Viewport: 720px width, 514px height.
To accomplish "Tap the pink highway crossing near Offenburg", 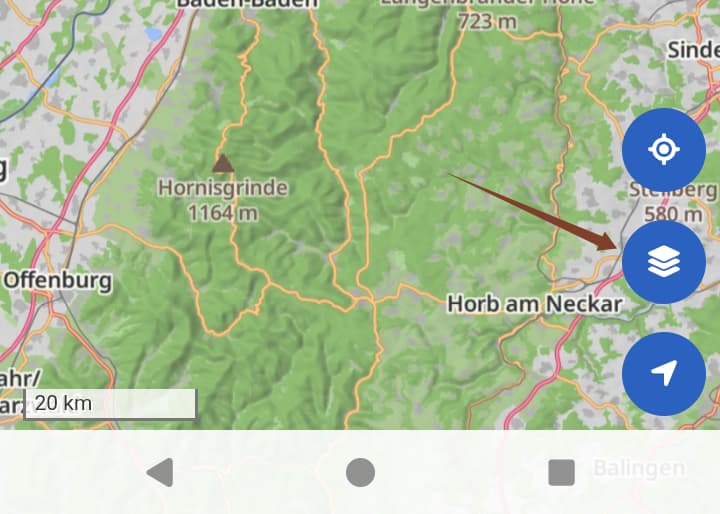I will point(48,233).
